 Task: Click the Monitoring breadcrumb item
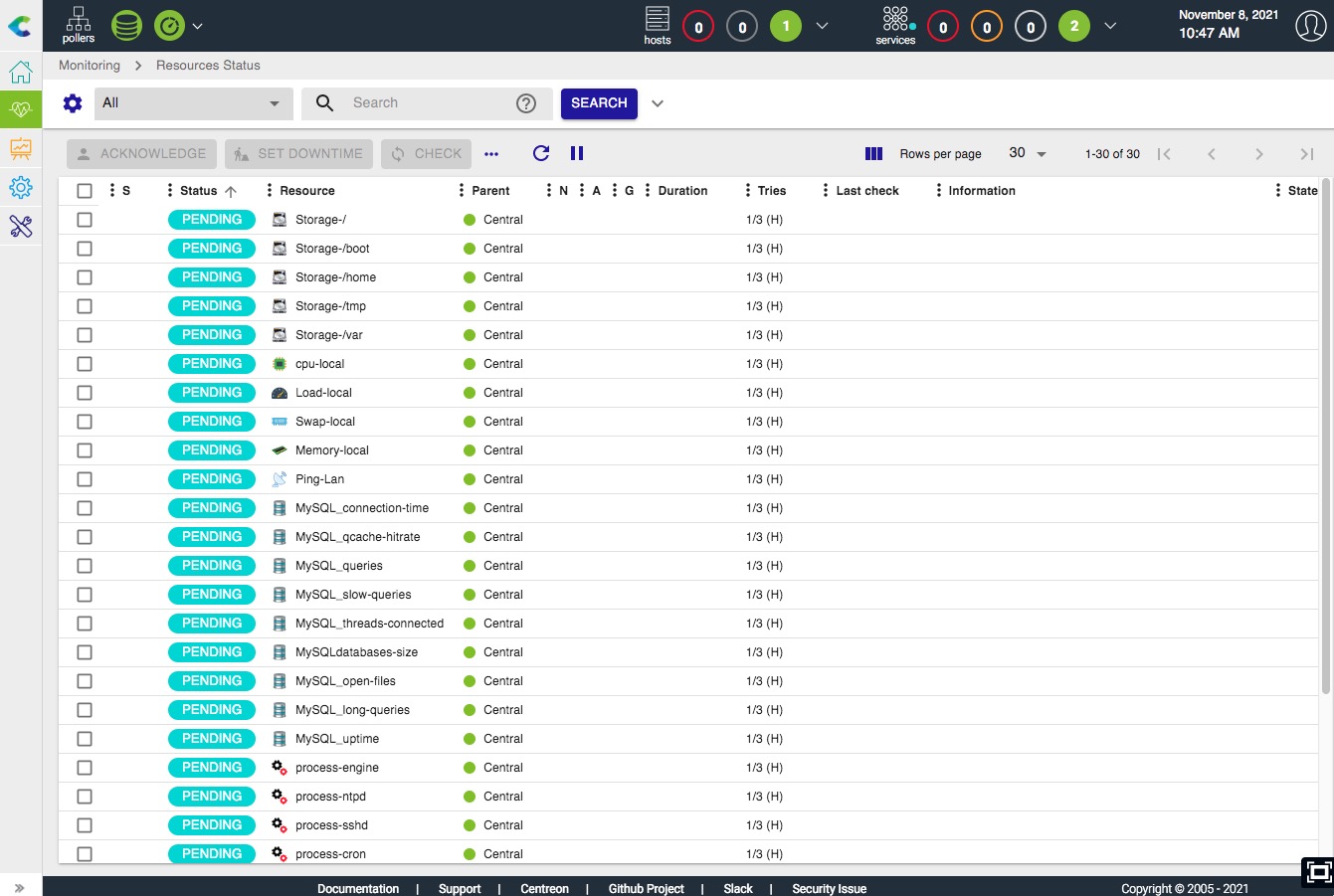click(x=90, y=66)
